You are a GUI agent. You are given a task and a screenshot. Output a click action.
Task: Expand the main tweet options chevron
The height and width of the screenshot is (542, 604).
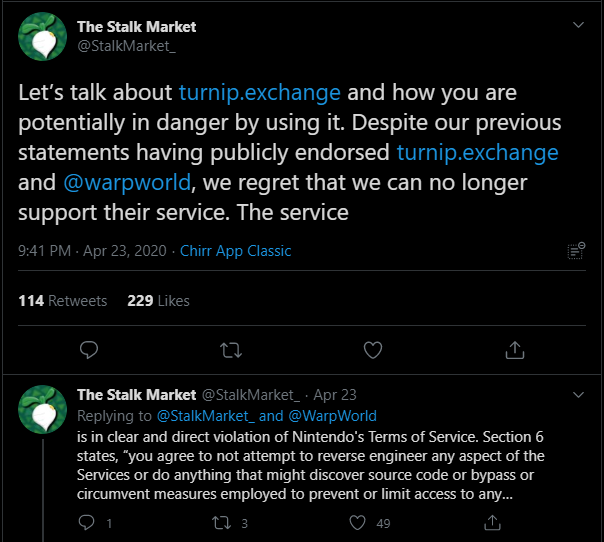coord(578,24)
